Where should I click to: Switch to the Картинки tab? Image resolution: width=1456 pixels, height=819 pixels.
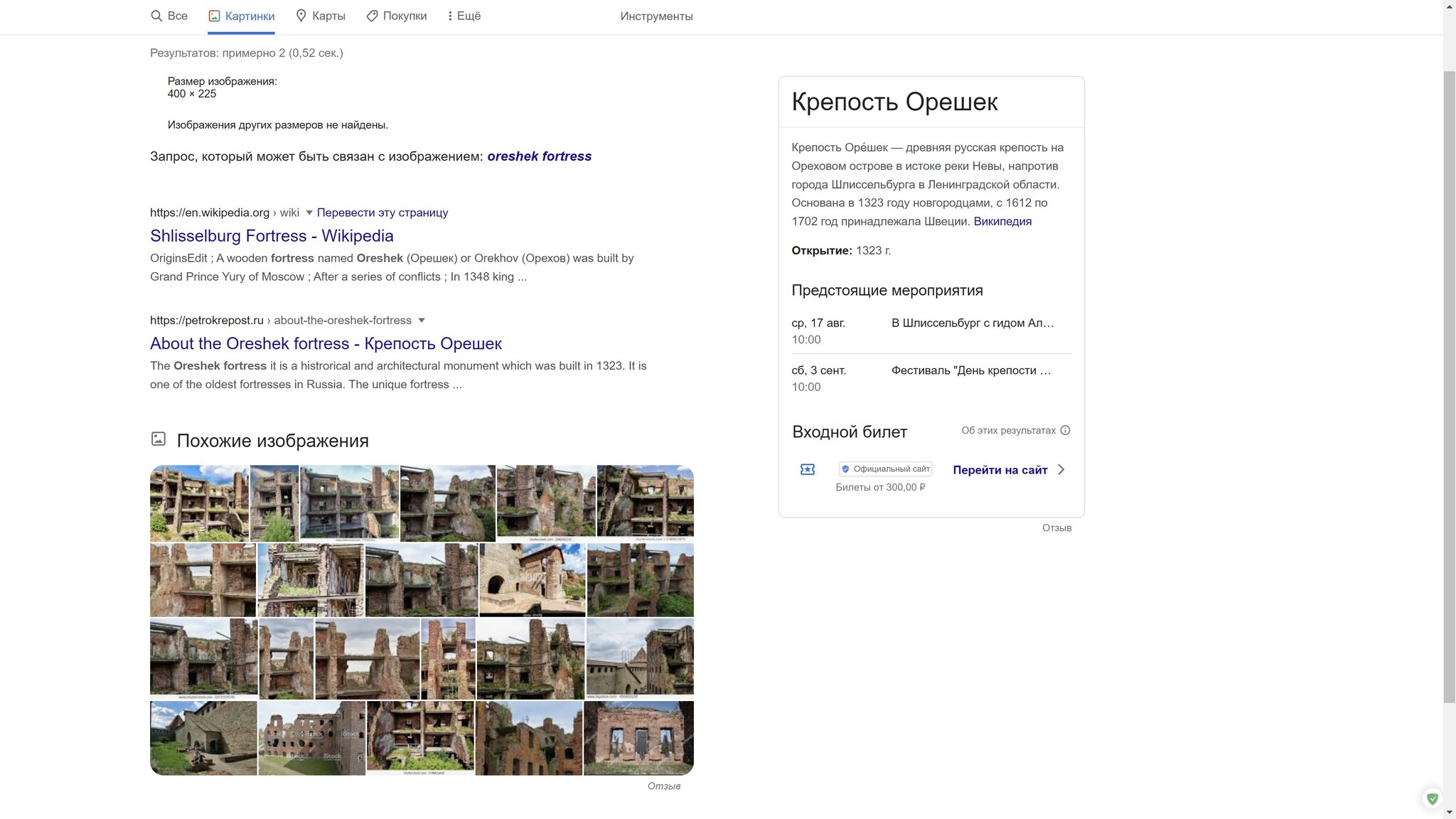[242, 16]
